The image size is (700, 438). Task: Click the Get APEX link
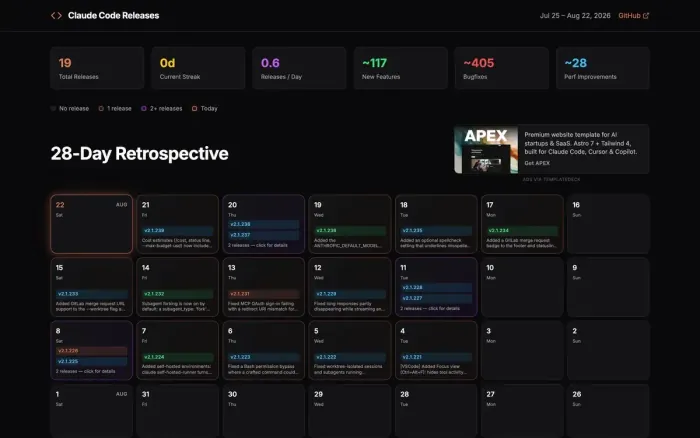tap(537, 163)
